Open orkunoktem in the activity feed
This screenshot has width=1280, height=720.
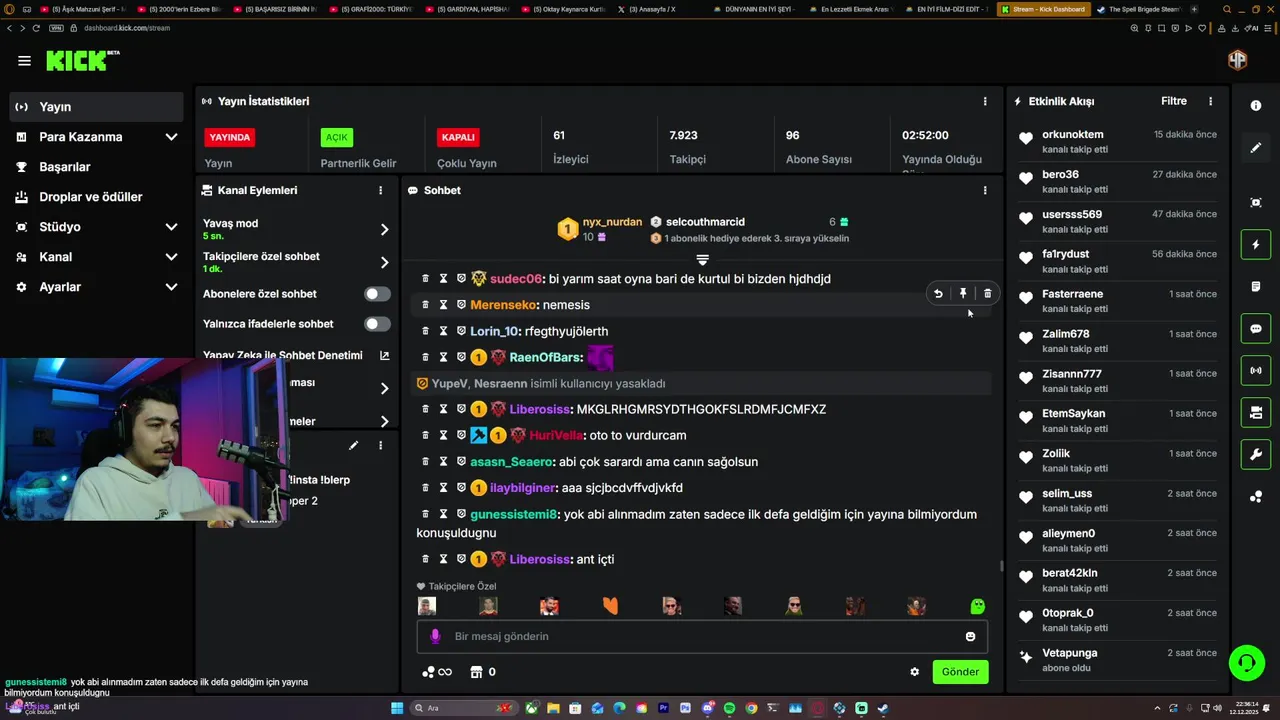point(1073,134)
